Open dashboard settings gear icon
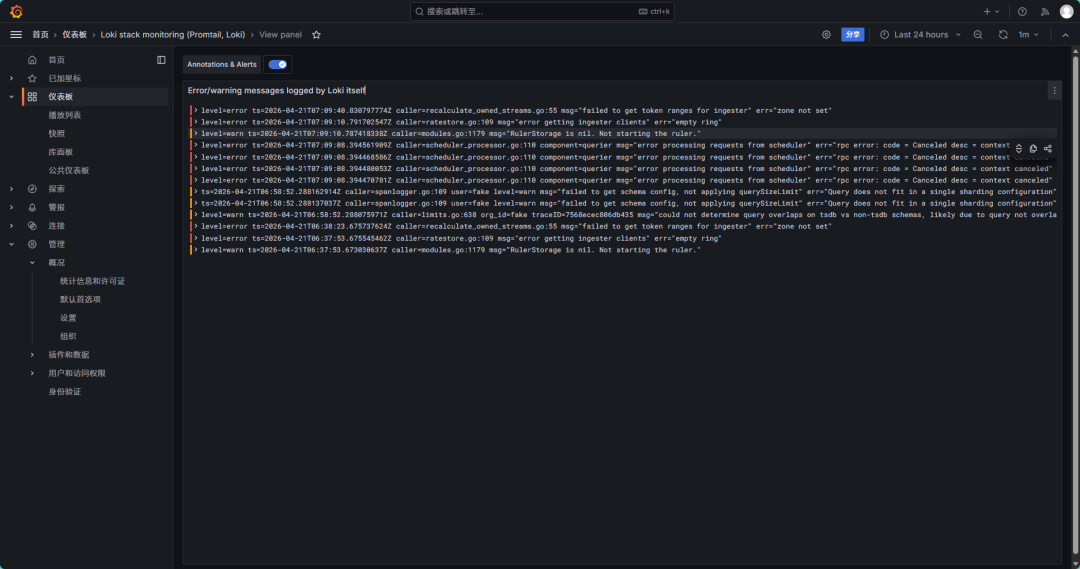This screenshot has height=569, width=1080. point(826,34)
